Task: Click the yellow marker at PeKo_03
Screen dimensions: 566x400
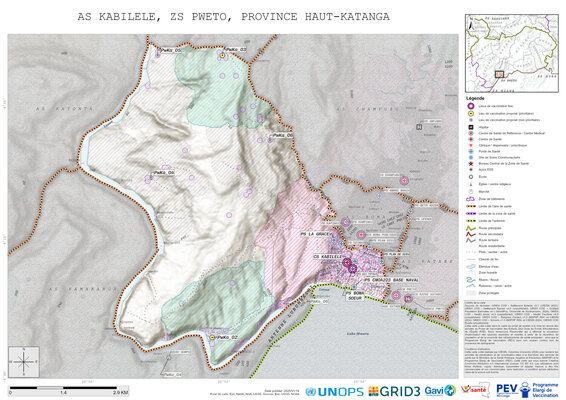Action: 222,56
